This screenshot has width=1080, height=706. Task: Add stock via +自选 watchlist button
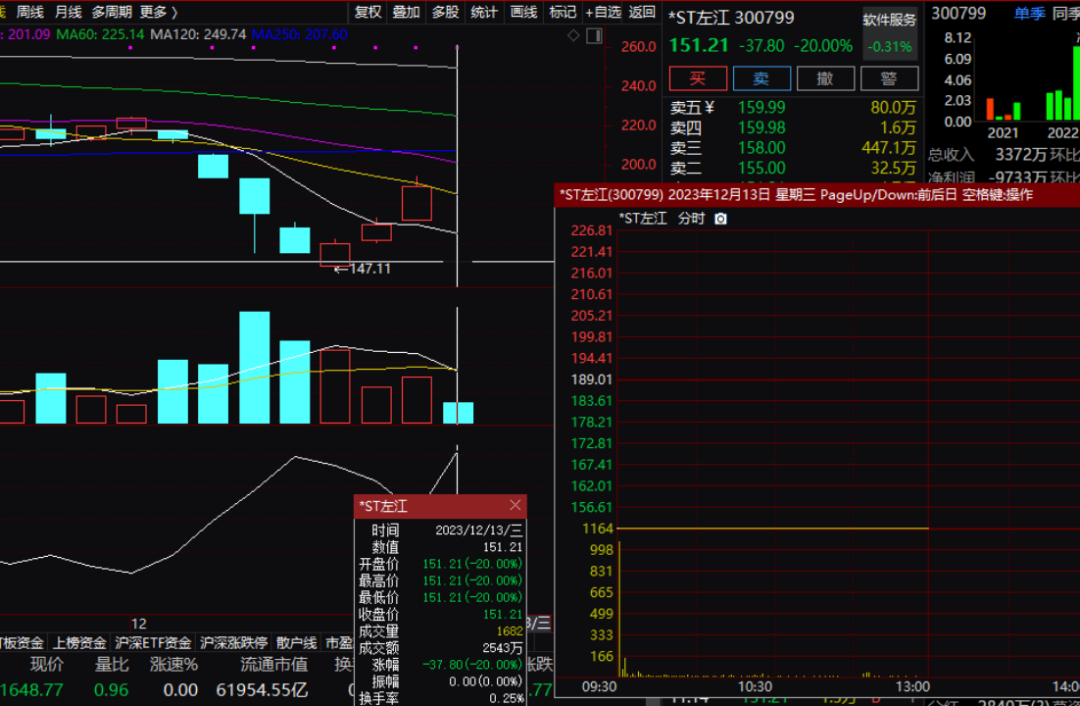click(603, 12)
